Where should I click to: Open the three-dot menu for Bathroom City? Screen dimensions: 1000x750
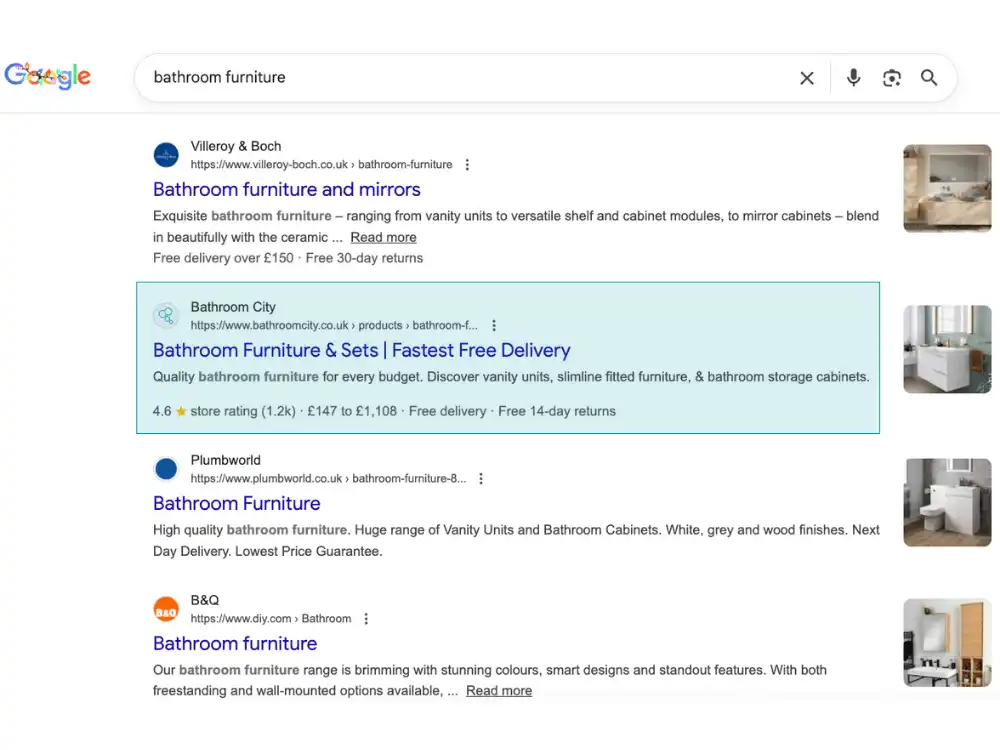(494, 325)
